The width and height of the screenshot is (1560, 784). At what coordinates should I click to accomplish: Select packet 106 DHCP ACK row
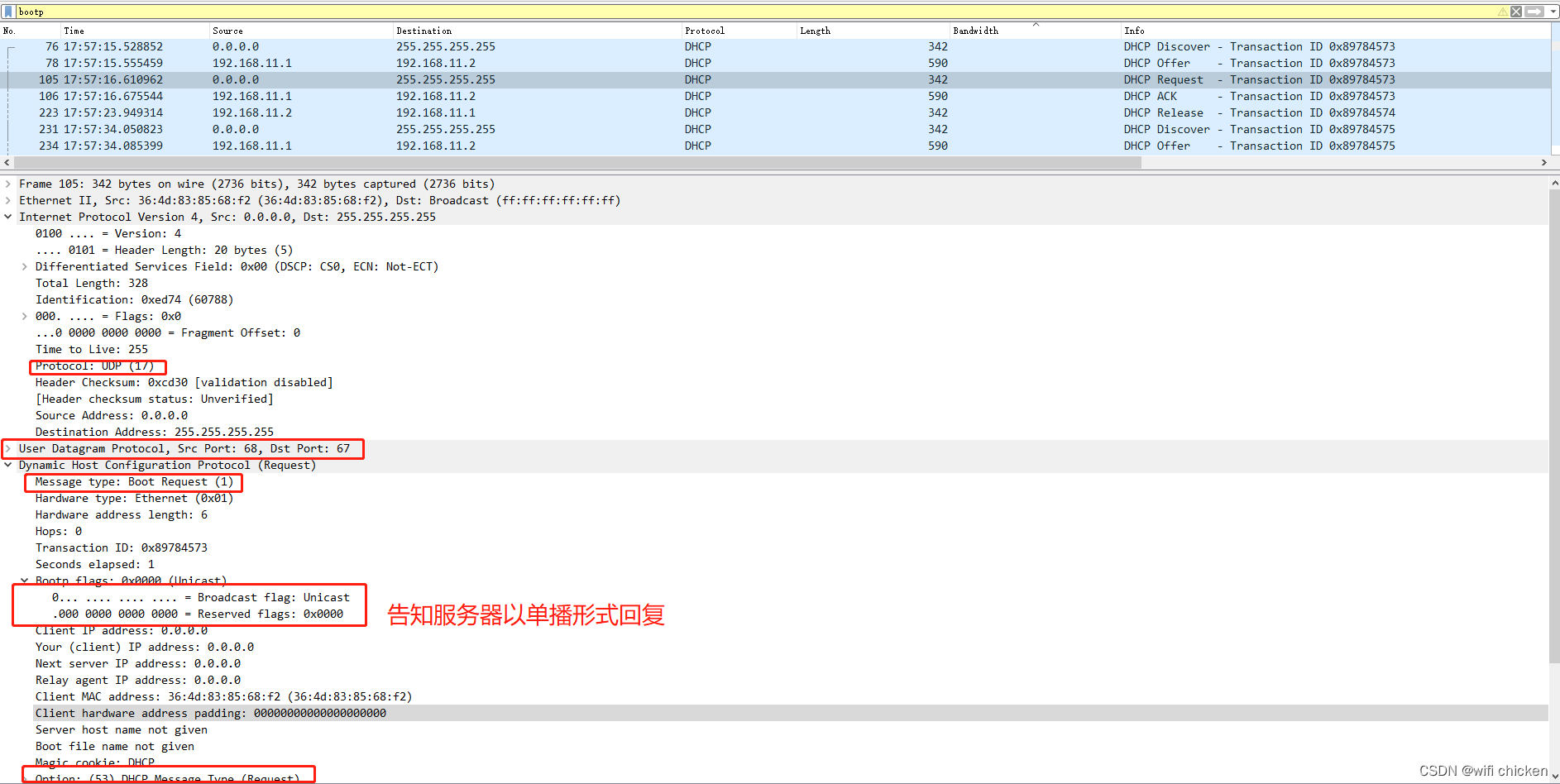point(775,96)
